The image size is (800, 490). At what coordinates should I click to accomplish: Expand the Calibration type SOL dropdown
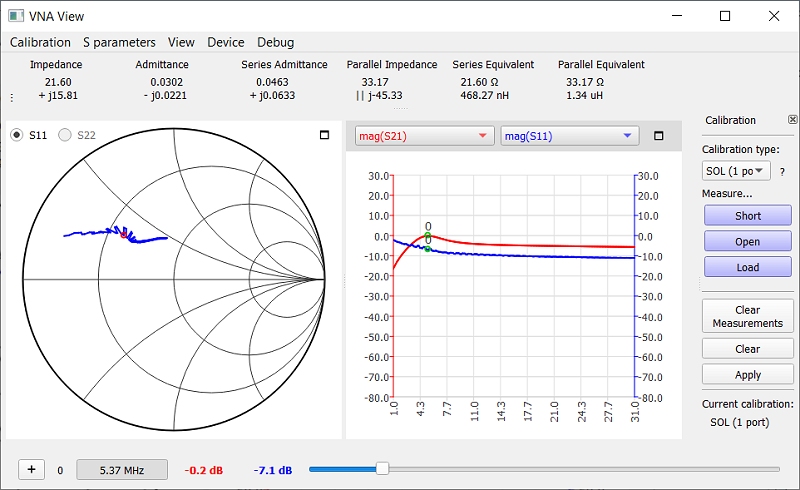coord(736,171)
